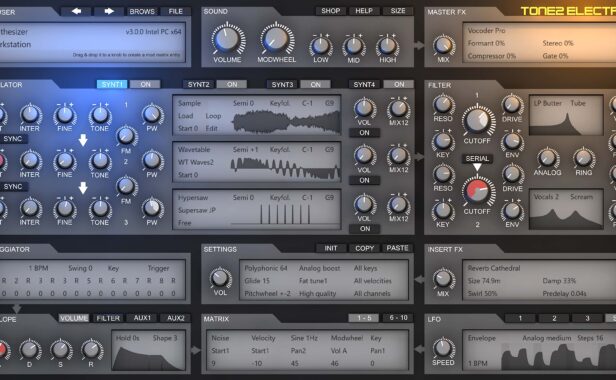Open the FILE menu button
This screenshot has height=380, width=616.
[x=175, y=11]
